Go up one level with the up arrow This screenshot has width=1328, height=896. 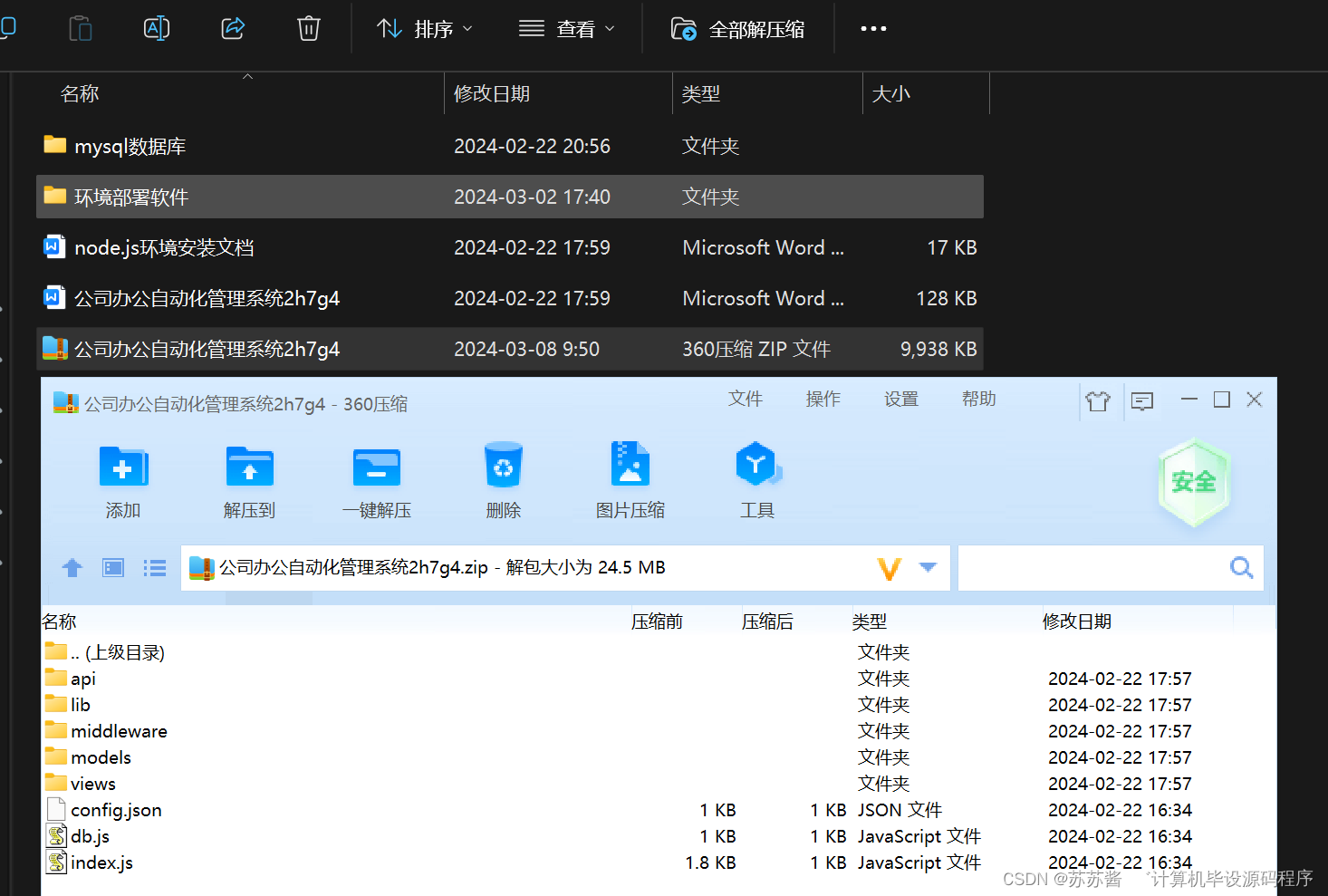tap(72, 567)
